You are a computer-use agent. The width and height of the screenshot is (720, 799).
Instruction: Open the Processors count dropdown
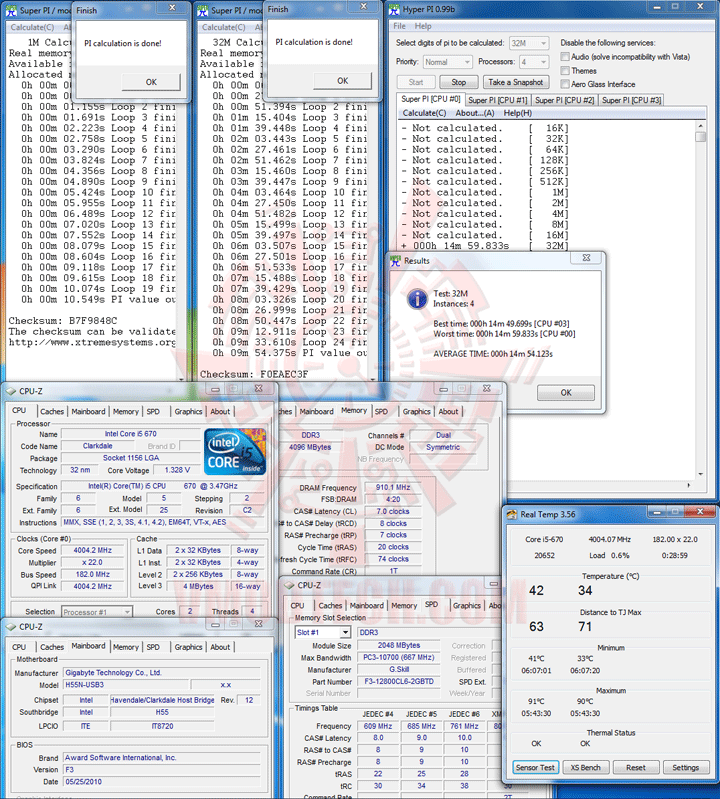click(x=534, y=62)
